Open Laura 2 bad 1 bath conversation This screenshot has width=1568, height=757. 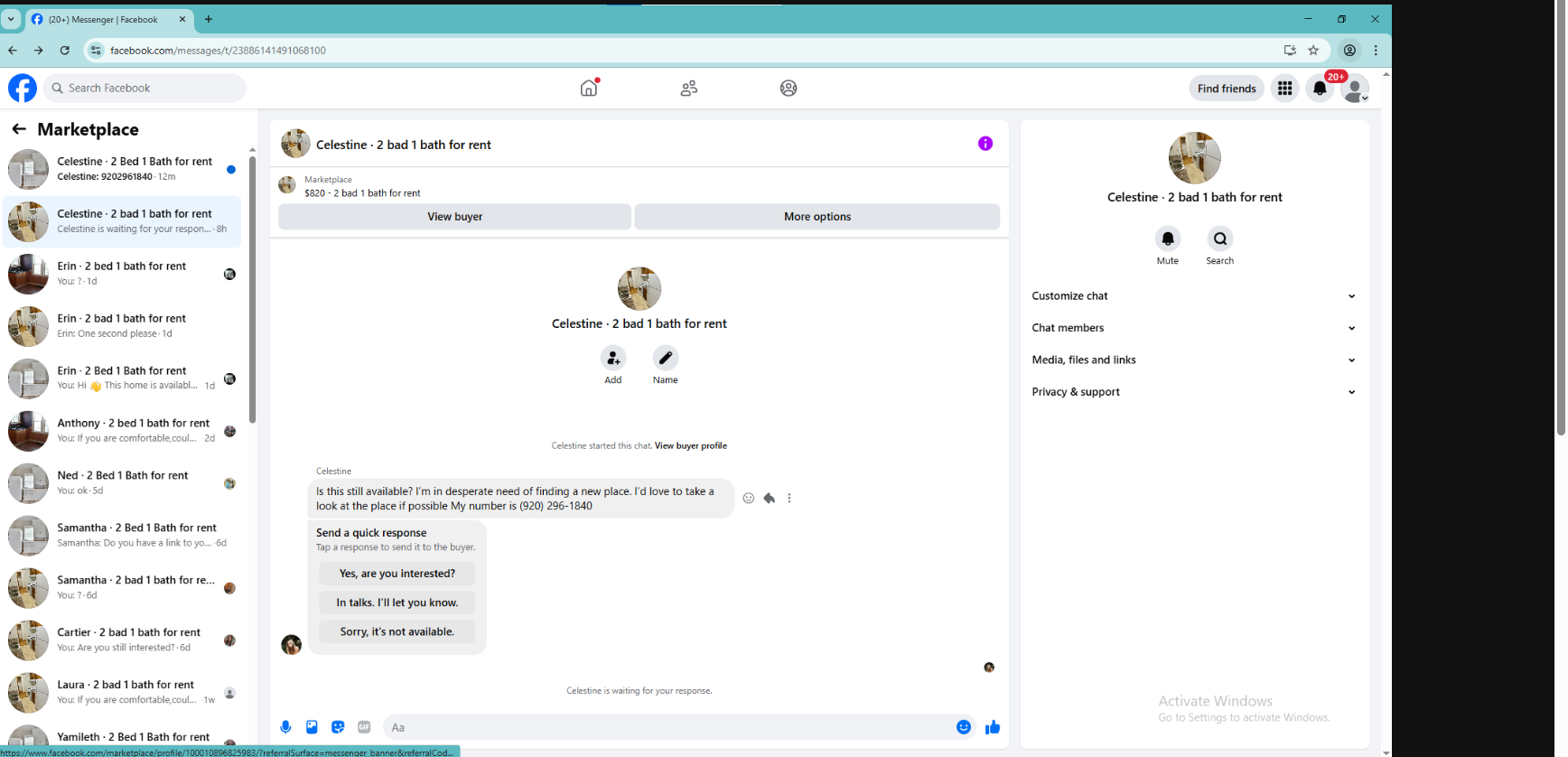click(123, 693)
